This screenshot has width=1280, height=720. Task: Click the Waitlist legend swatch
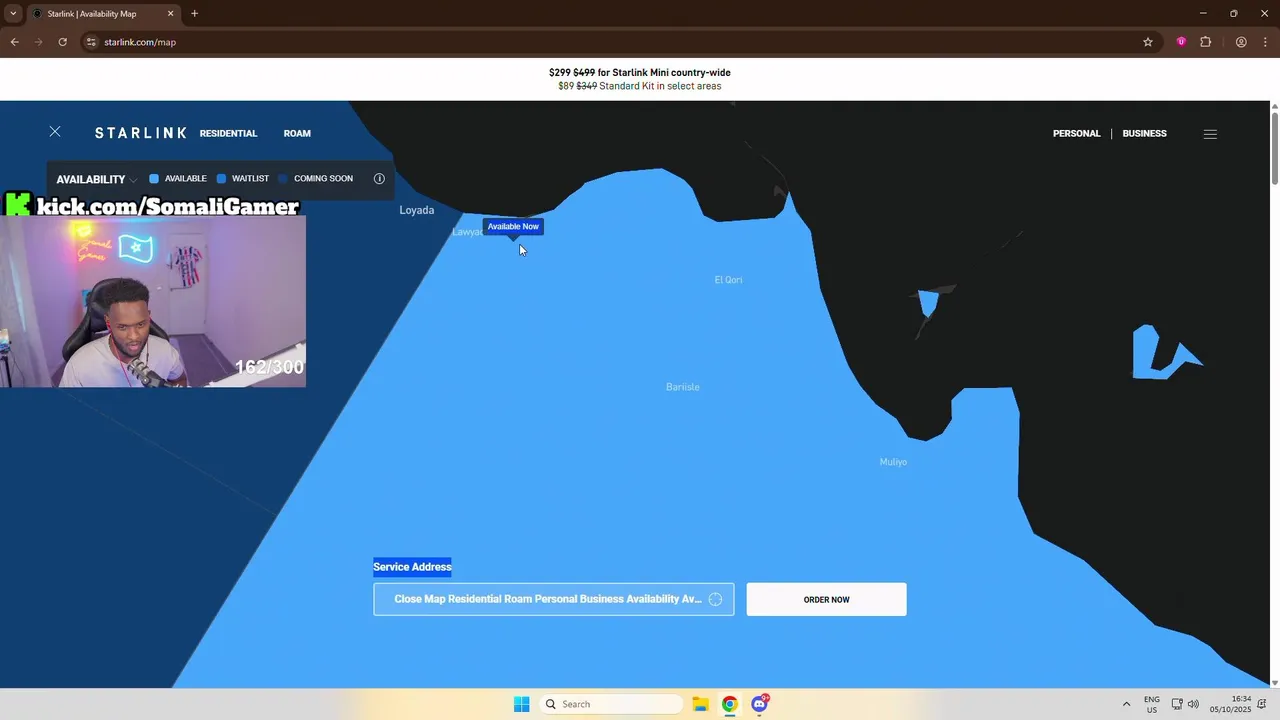pos(221,179)
